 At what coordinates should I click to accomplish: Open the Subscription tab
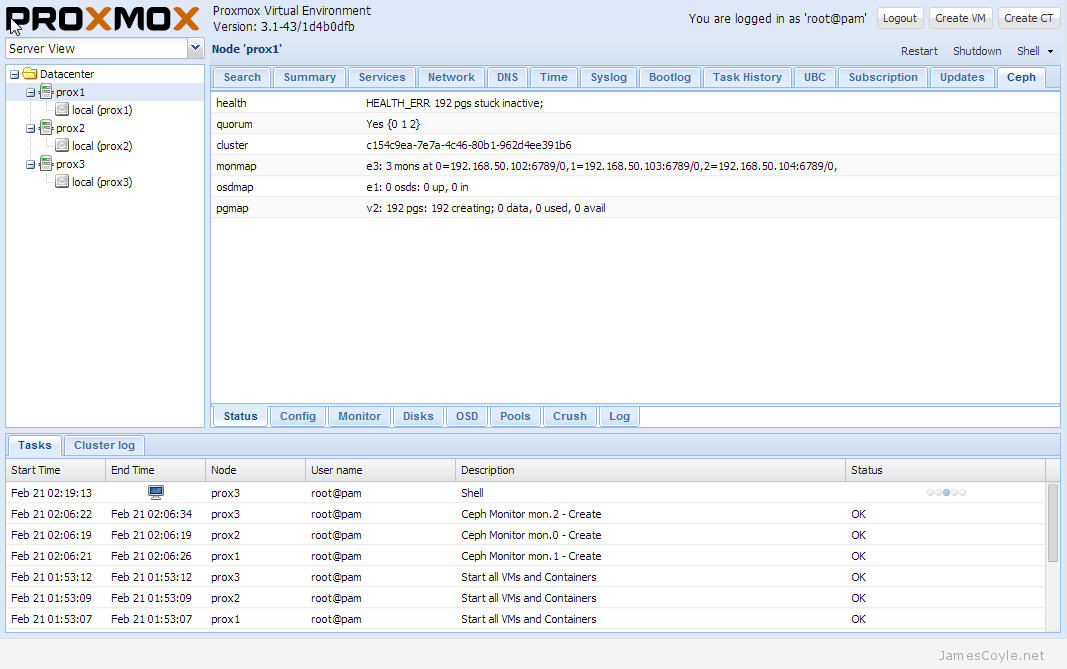[883, 78]
